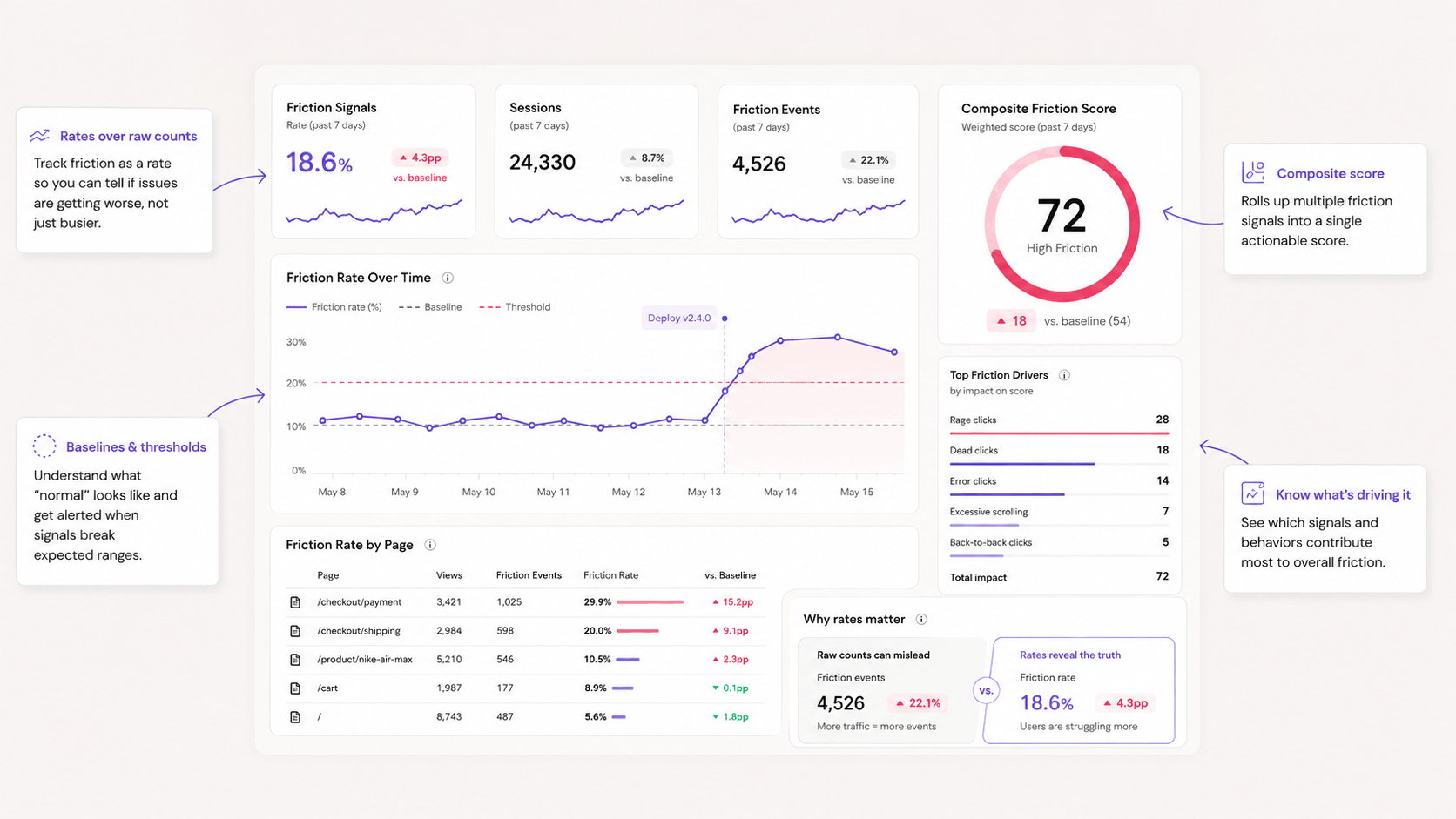Click the Rage clicks impact bar
This screenshot has width=1456, height=819.
point(1059,433)
